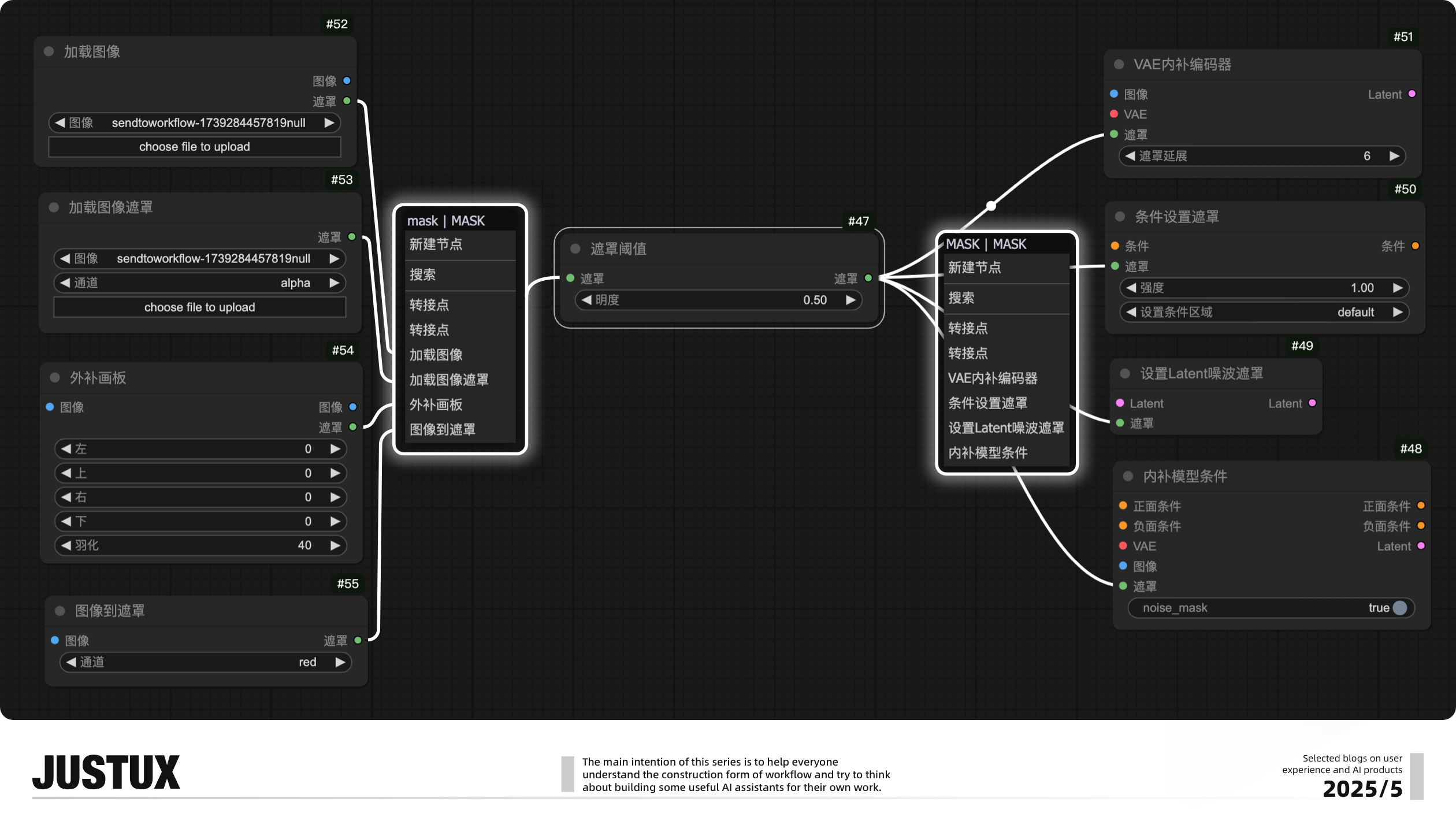Click the 遮罩 output socket on 加载图像 node
This screenshot has height=832, width=1456.
point(347,101)
